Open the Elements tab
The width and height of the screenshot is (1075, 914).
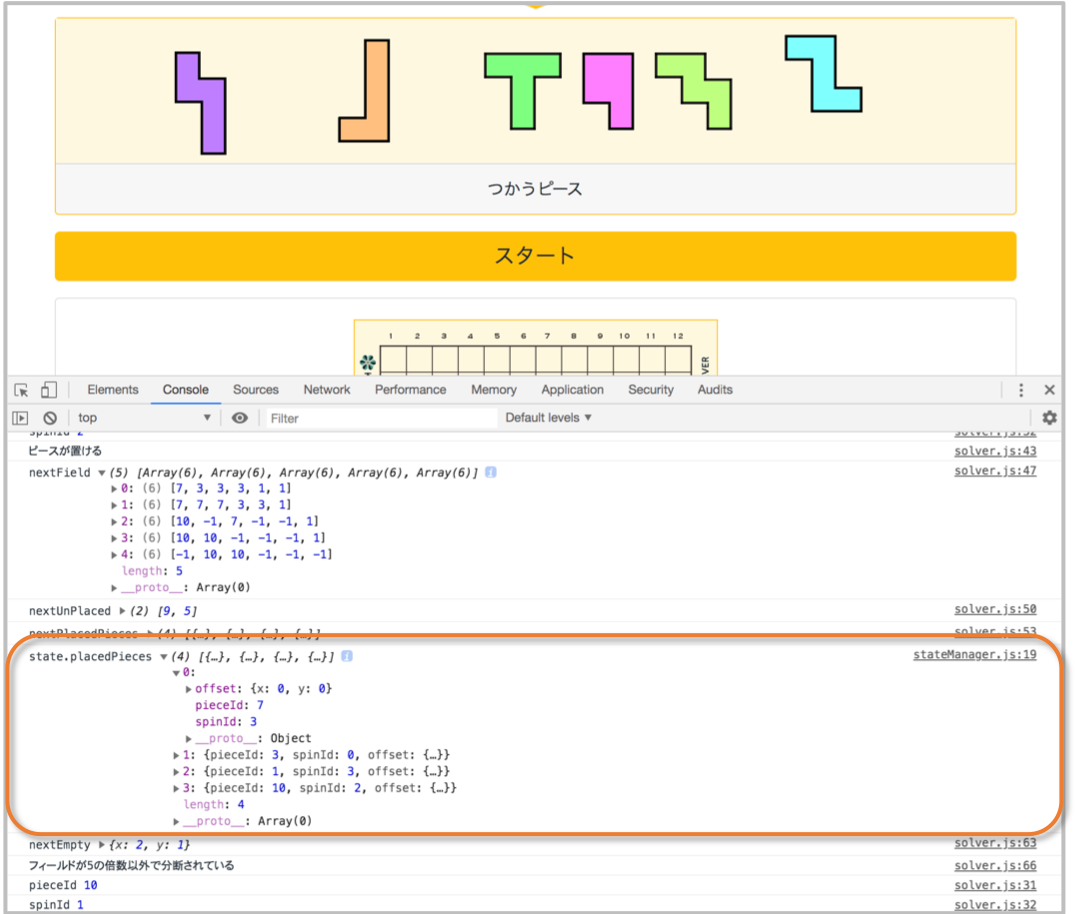pyautogui.click(x=112, y=389)
